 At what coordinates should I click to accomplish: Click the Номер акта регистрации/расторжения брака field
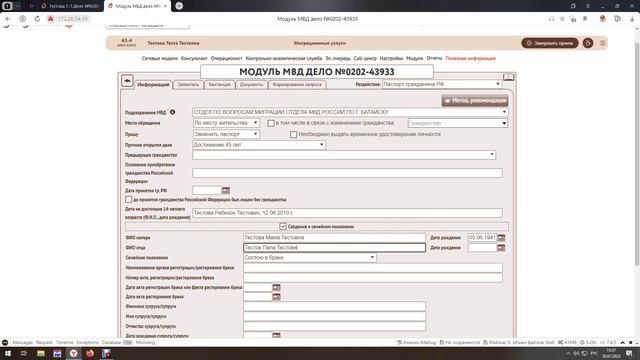click(373, 278)
